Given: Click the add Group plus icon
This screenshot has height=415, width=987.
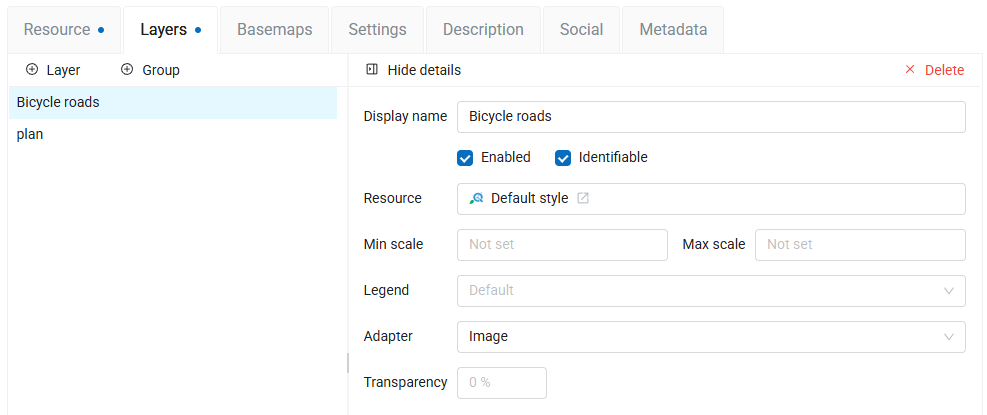Looking at the screenshot, I should click(x=127, y=70).
